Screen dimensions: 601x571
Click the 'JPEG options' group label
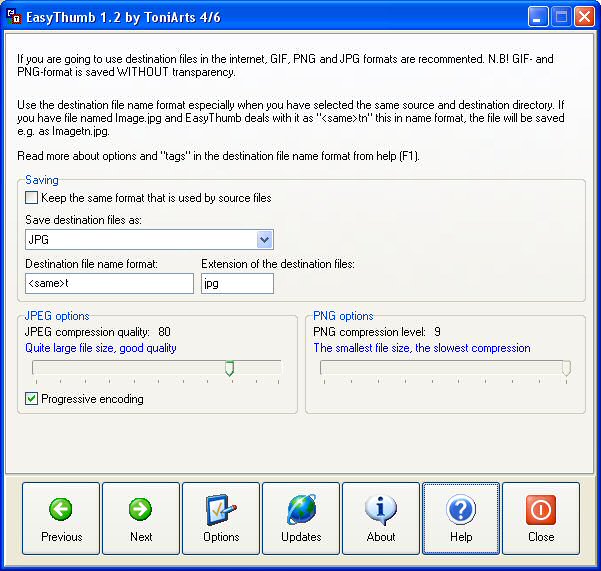coord(57,316)
